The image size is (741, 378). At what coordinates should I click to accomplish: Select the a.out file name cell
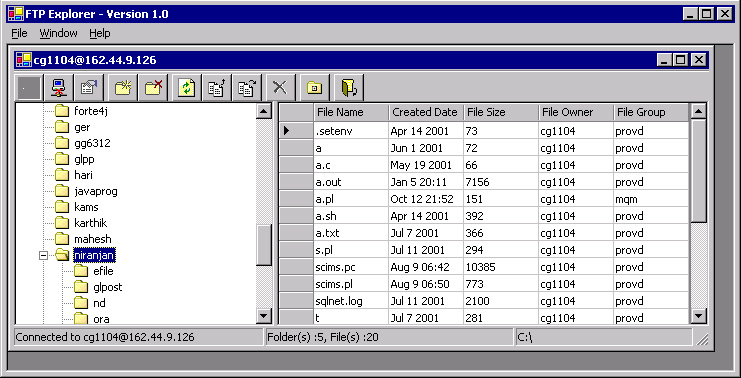pos(351,182)
